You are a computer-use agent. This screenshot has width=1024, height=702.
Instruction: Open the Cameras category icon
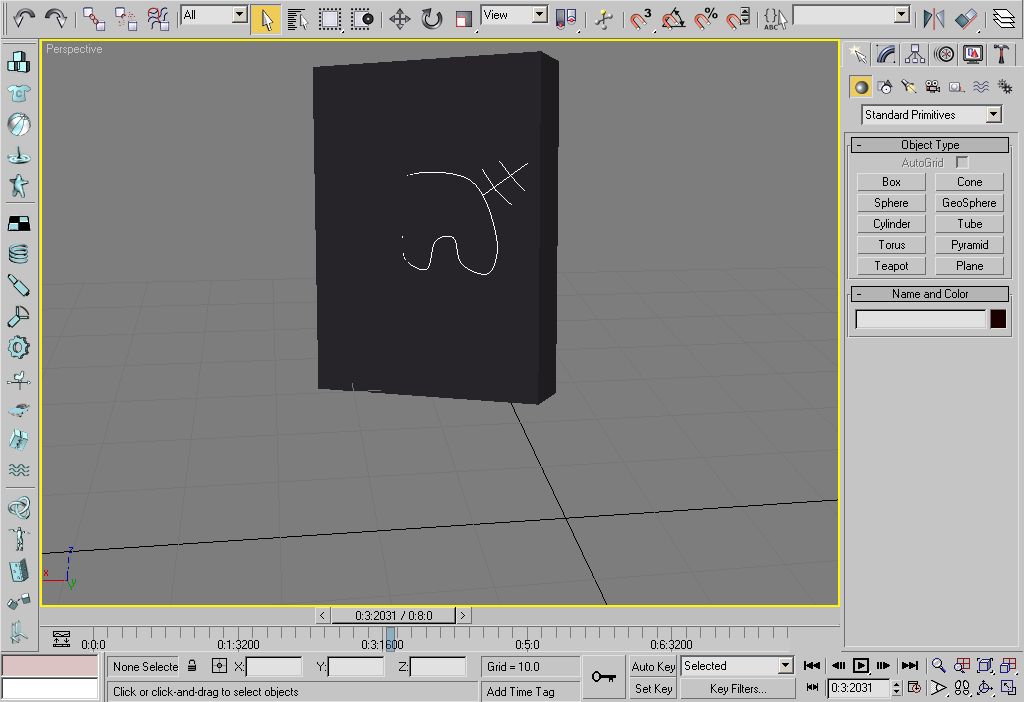[x=932, y=87]
